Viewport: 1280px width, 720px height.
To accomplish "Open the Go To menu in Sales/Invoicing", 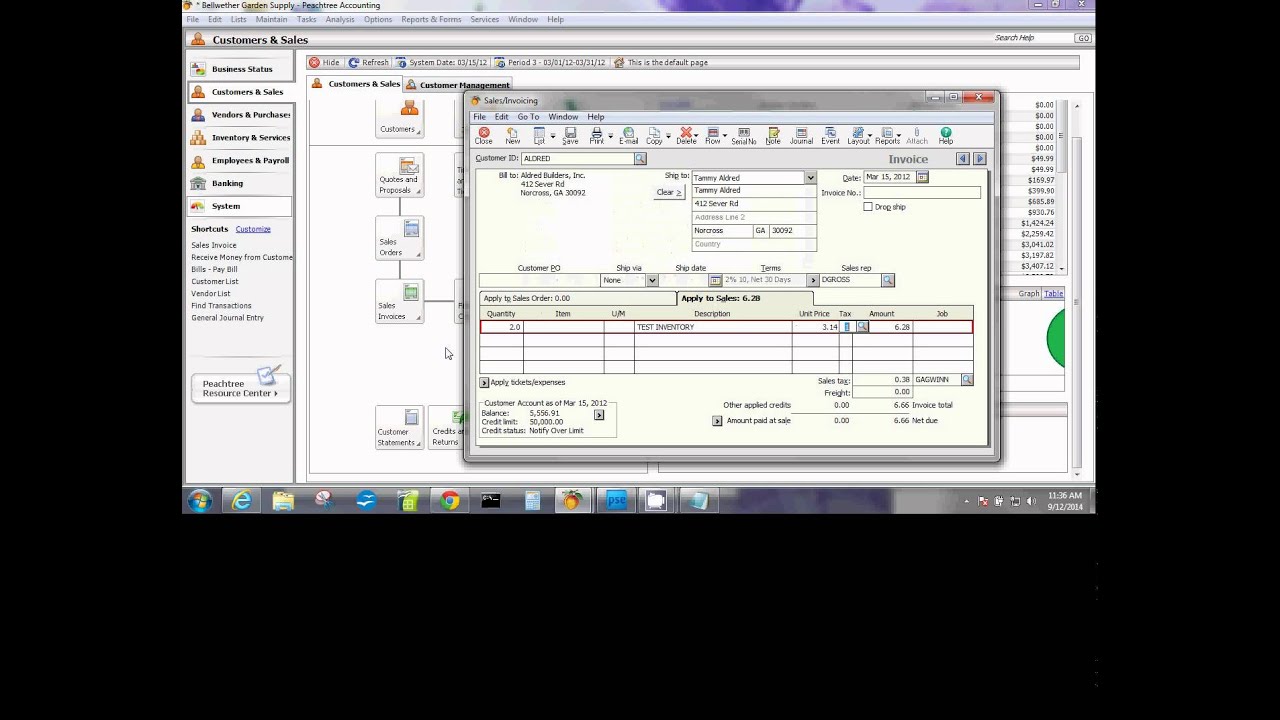I will [528, 117].
